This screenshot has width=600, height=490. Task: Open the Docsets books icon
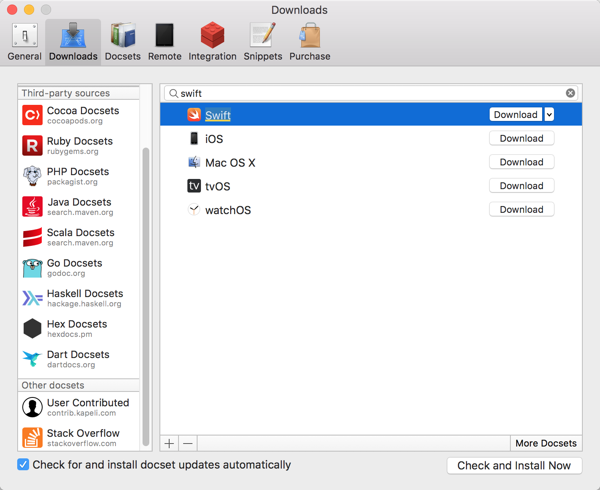pos(123,35)
